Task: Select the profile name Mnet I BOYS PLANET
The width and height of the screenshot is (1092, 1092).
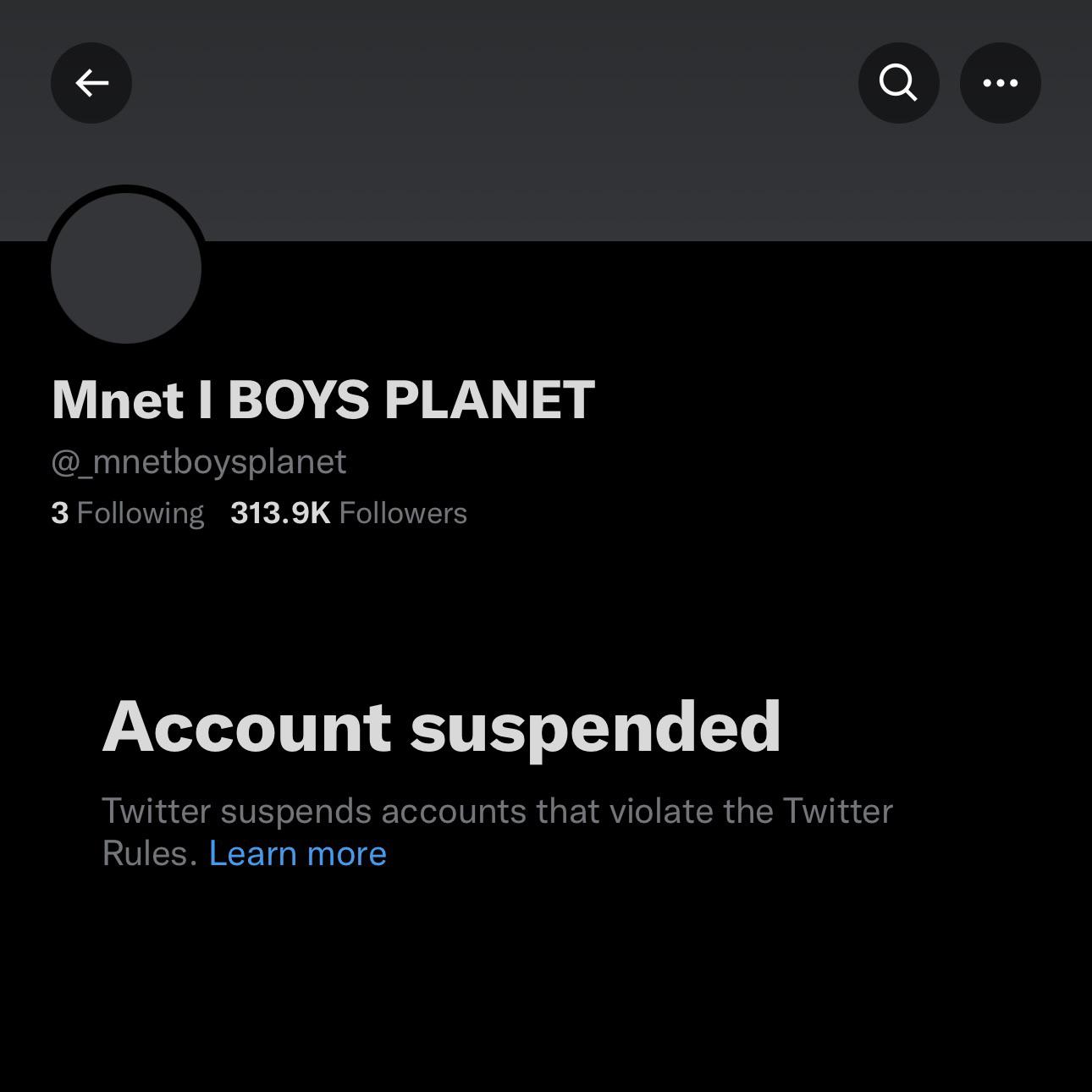Action: tap(323, 399)
